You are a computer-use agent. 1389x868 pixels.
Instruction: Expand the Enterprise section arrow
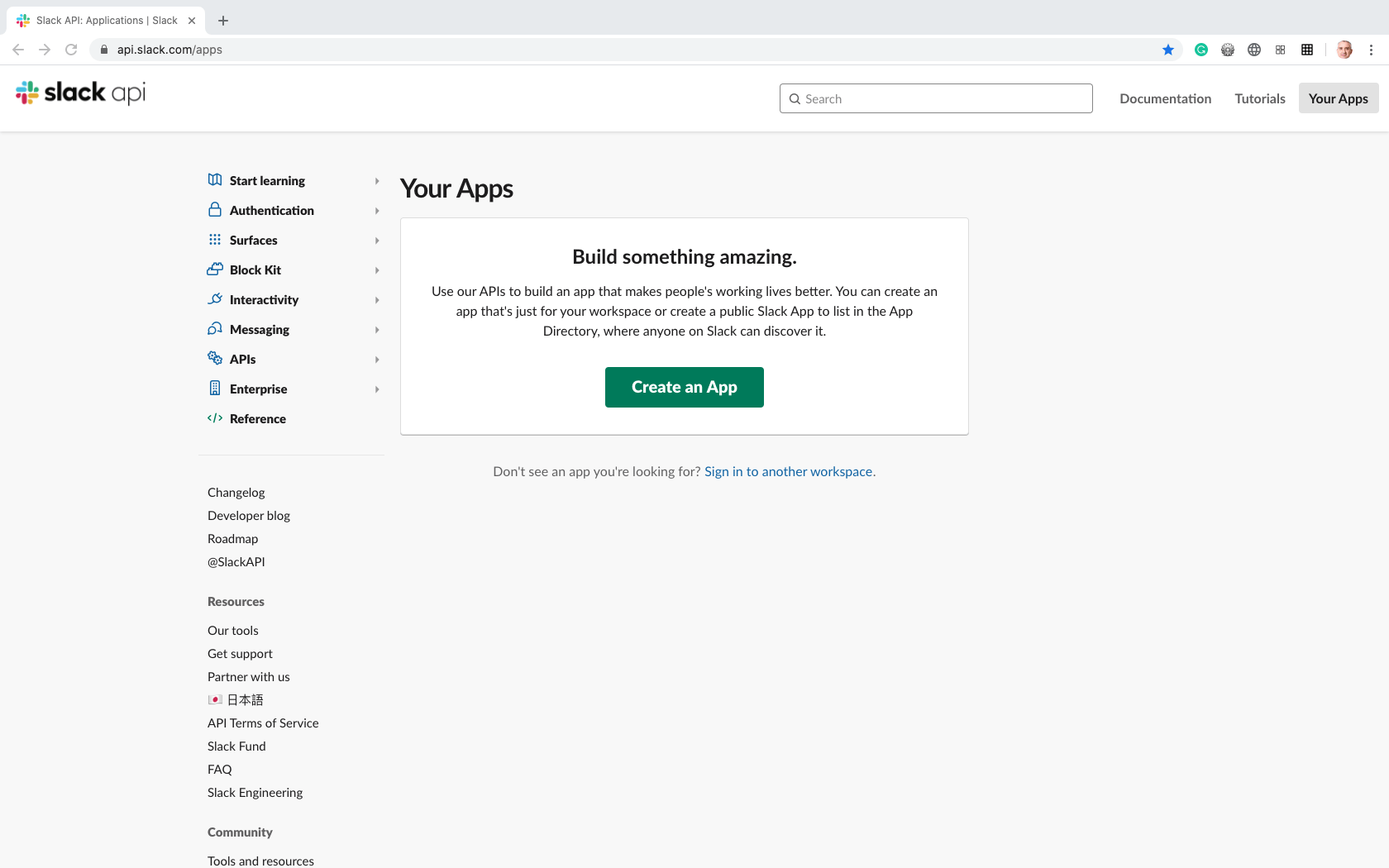[377, 389]
